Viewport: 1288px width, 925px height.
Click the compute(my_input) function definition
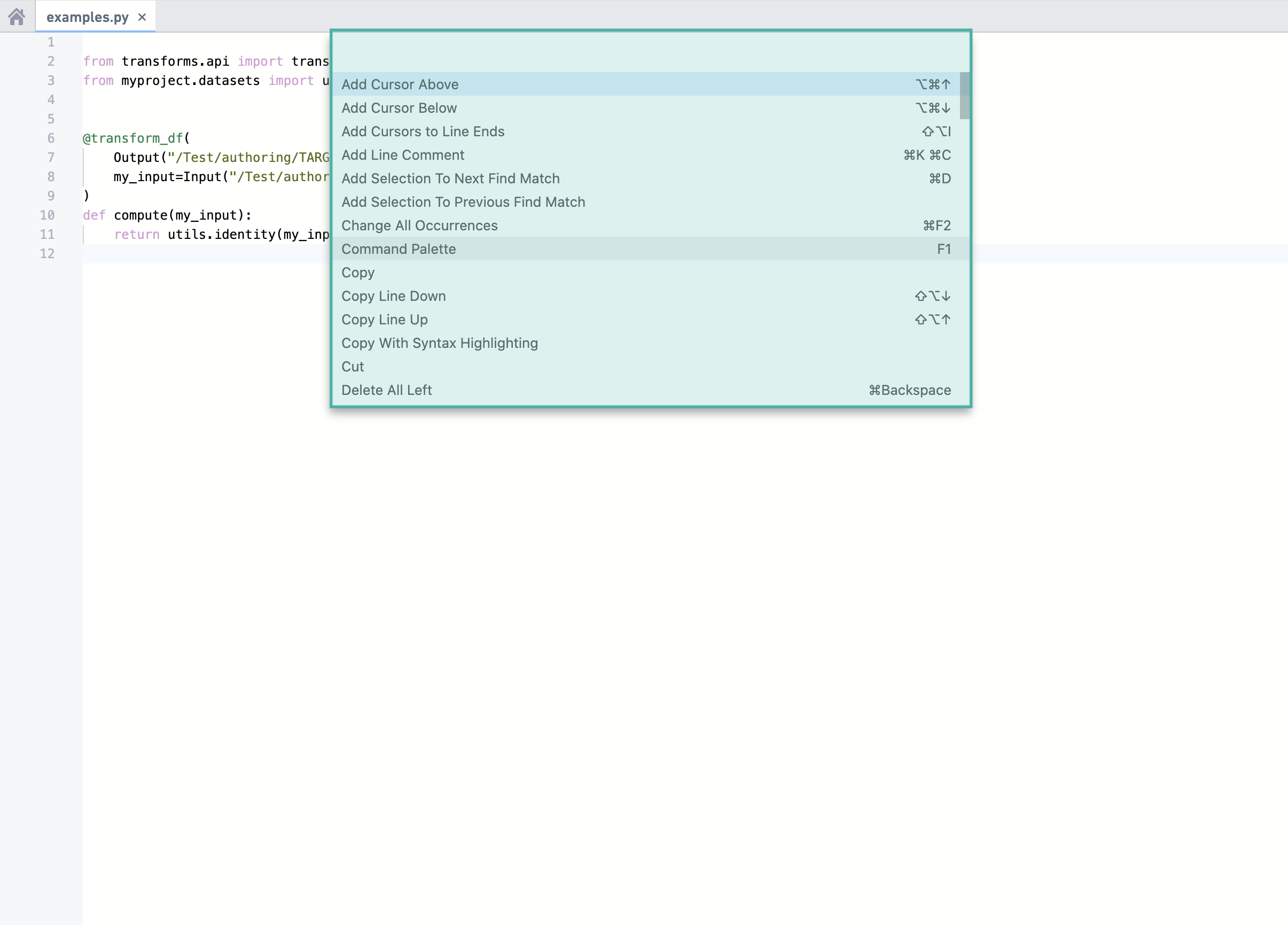click(182, 215)
